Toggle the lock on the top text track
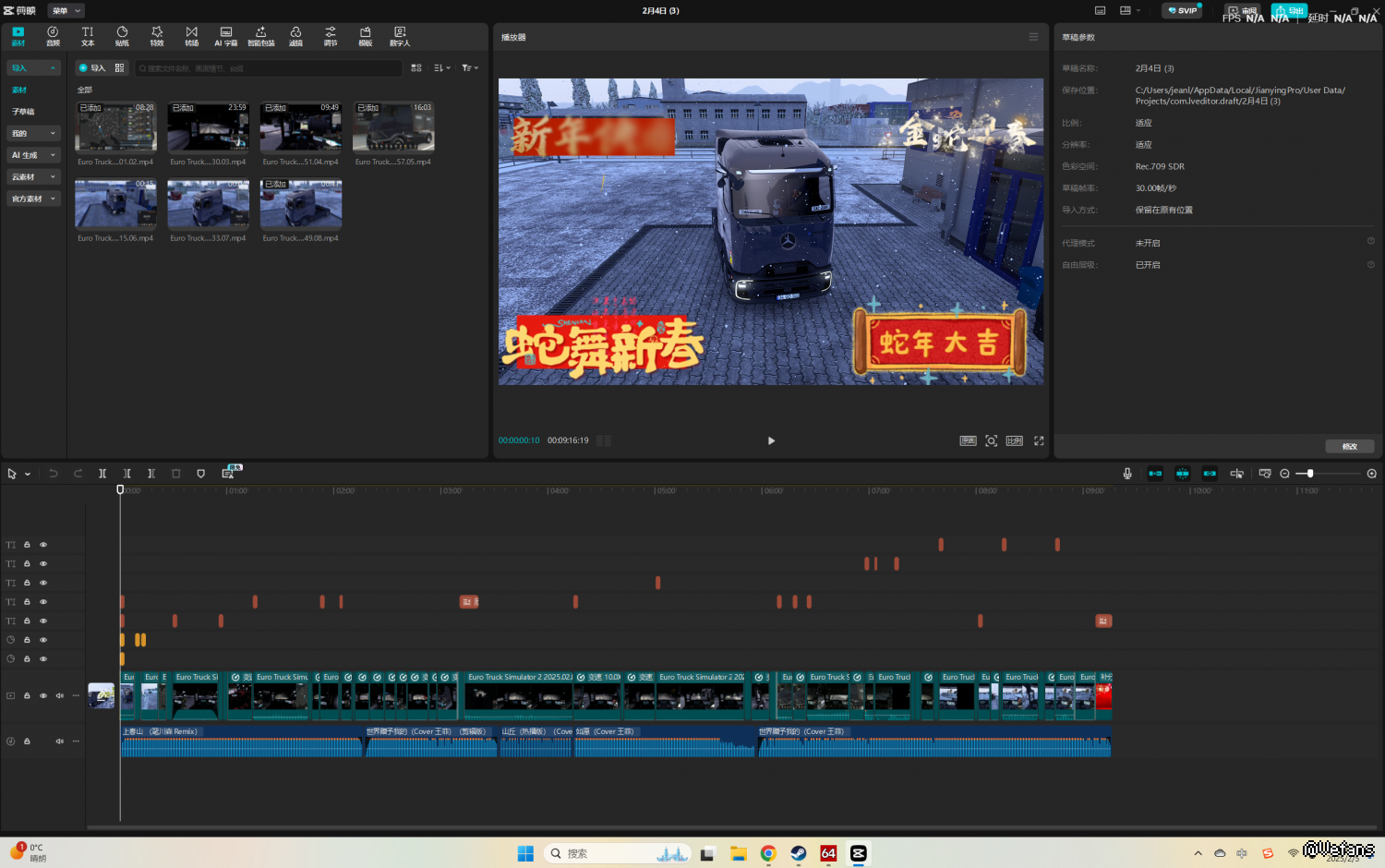Viewport: 1385px width, 868px height. tap(27, 545)
